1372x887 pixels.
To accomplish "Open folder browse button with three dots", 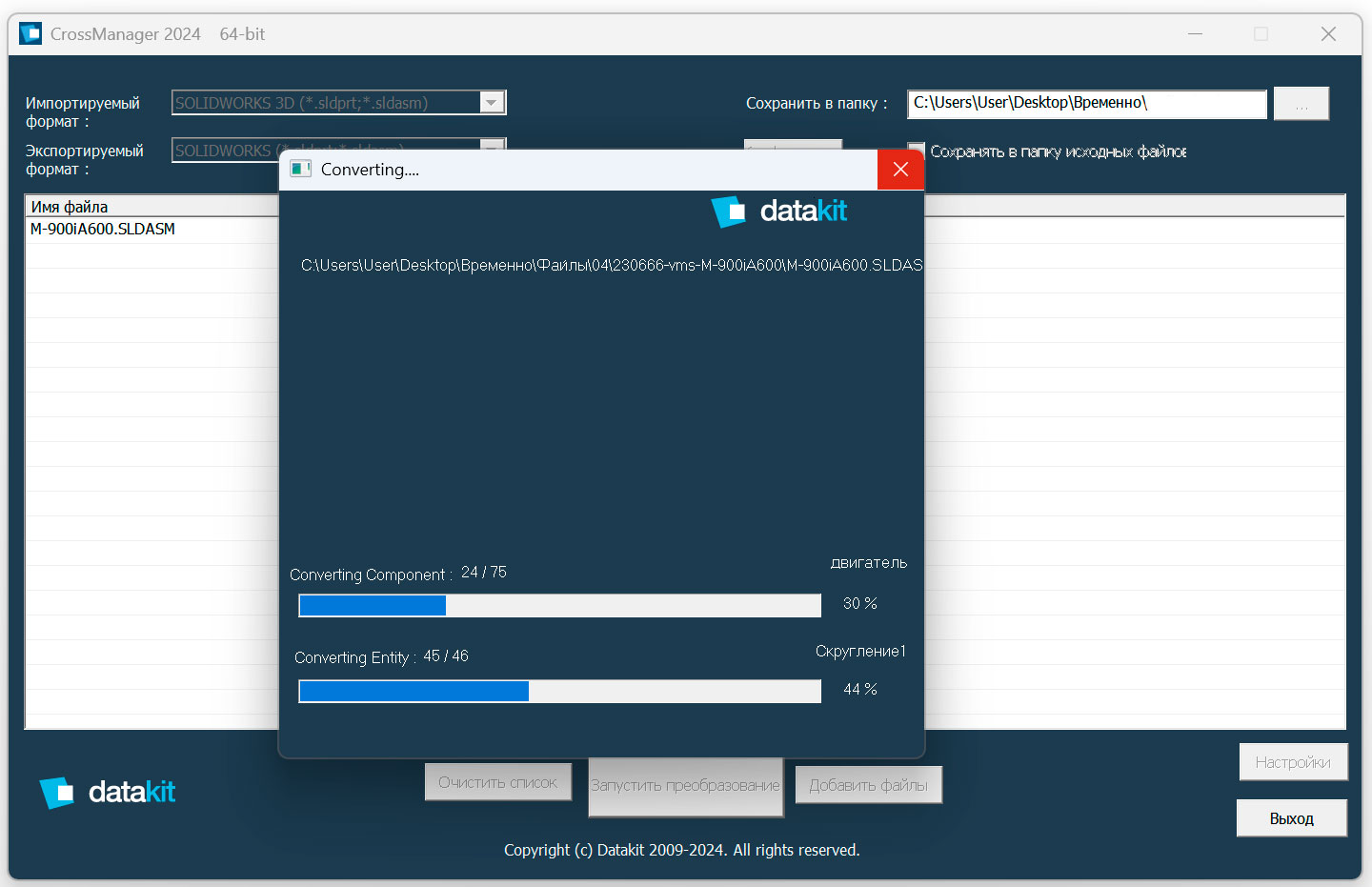I will tap(1301, 104).
